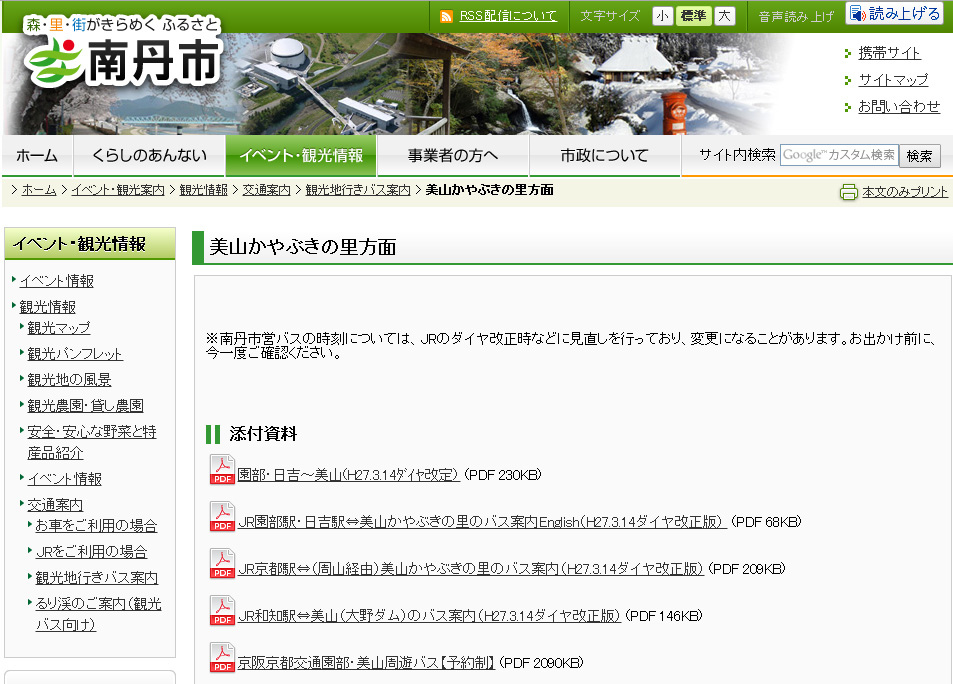Click the 美山かやぶきの里方面 page heading

(x=303, y=247)
